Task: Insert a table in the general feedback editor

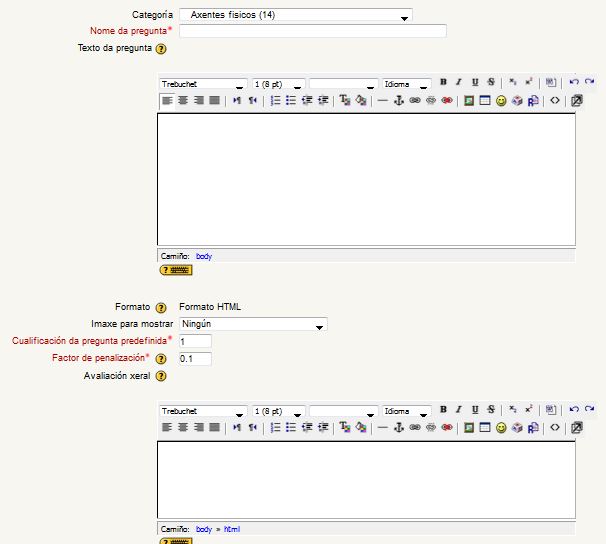Action: 484,428
